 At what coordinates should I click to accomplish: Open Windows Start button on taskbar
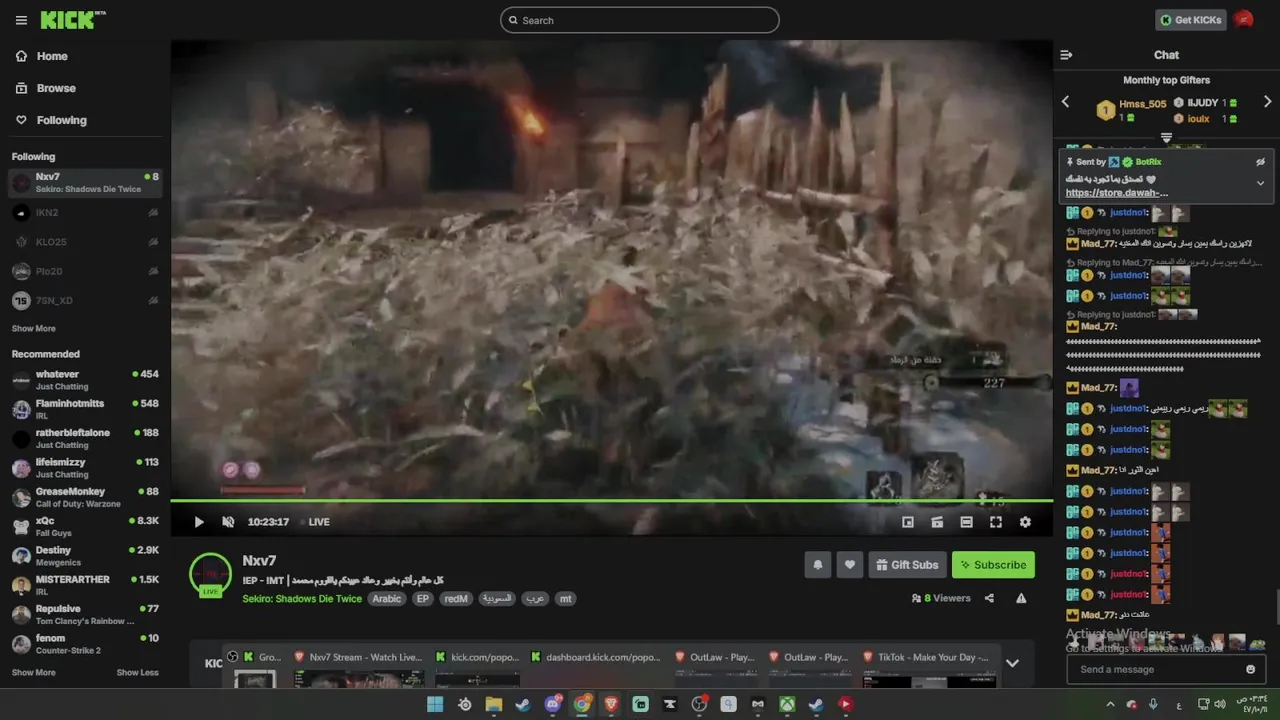pyautogui.click(x=435, y=704)
